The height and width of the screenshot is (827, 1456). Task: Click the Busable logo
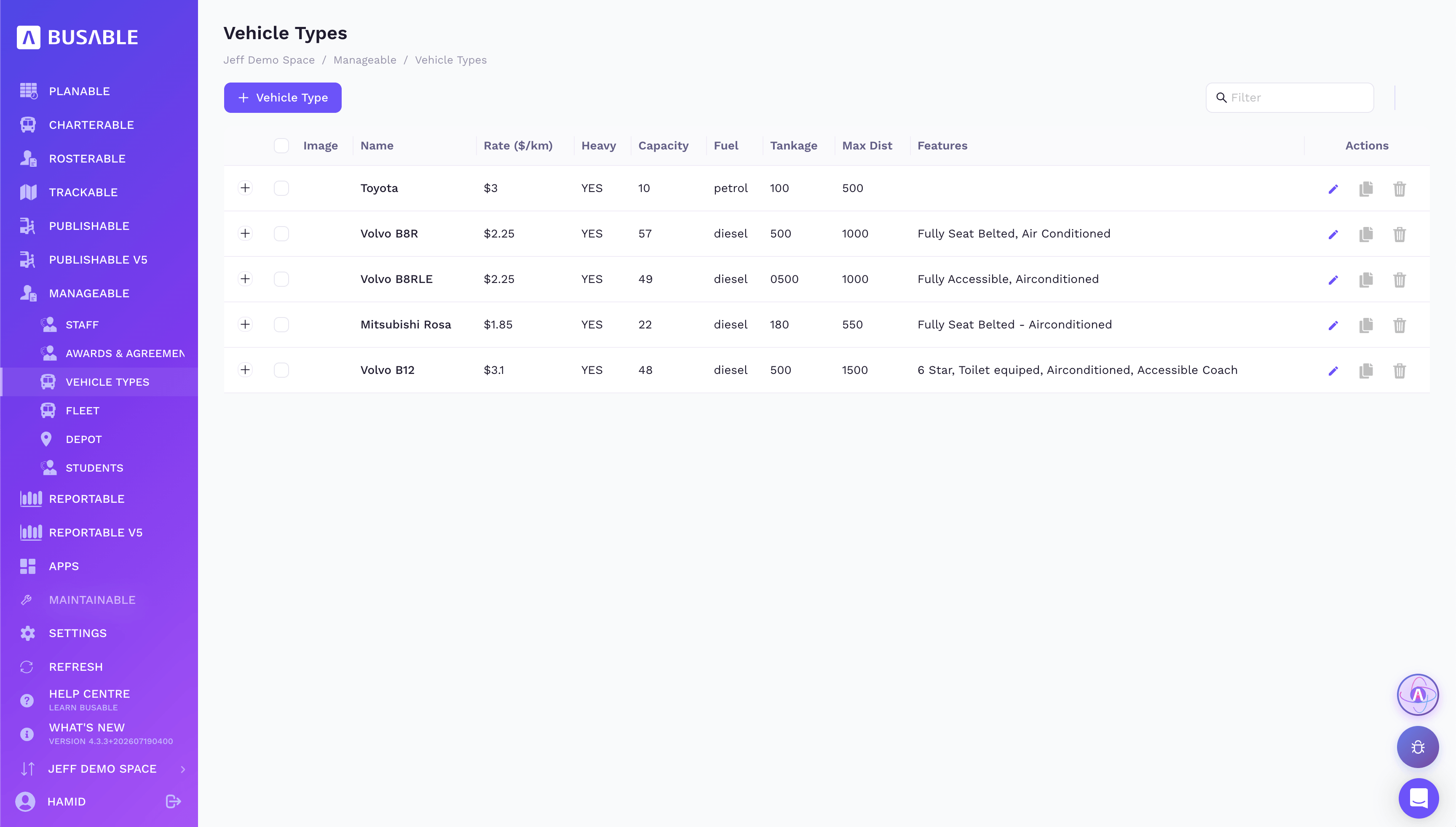77,37
